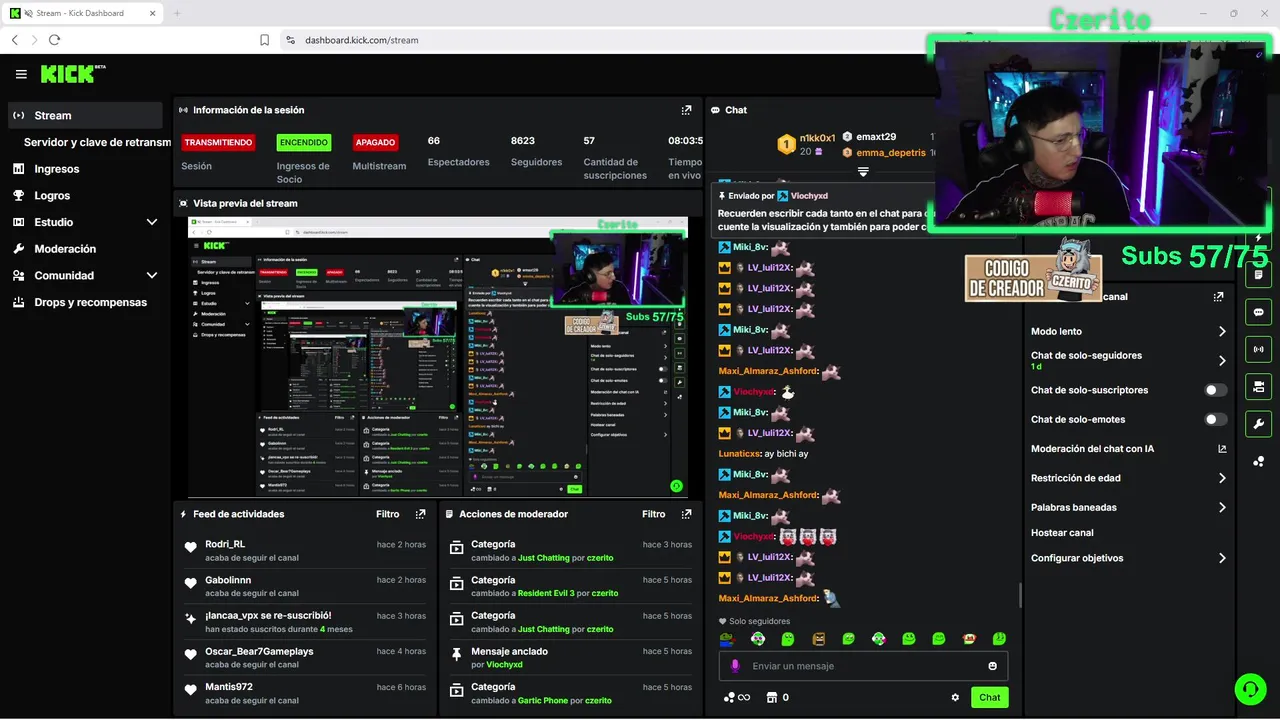Collapse the chat leaderboard arrow
1280x720 pixels.
[863, 172]
